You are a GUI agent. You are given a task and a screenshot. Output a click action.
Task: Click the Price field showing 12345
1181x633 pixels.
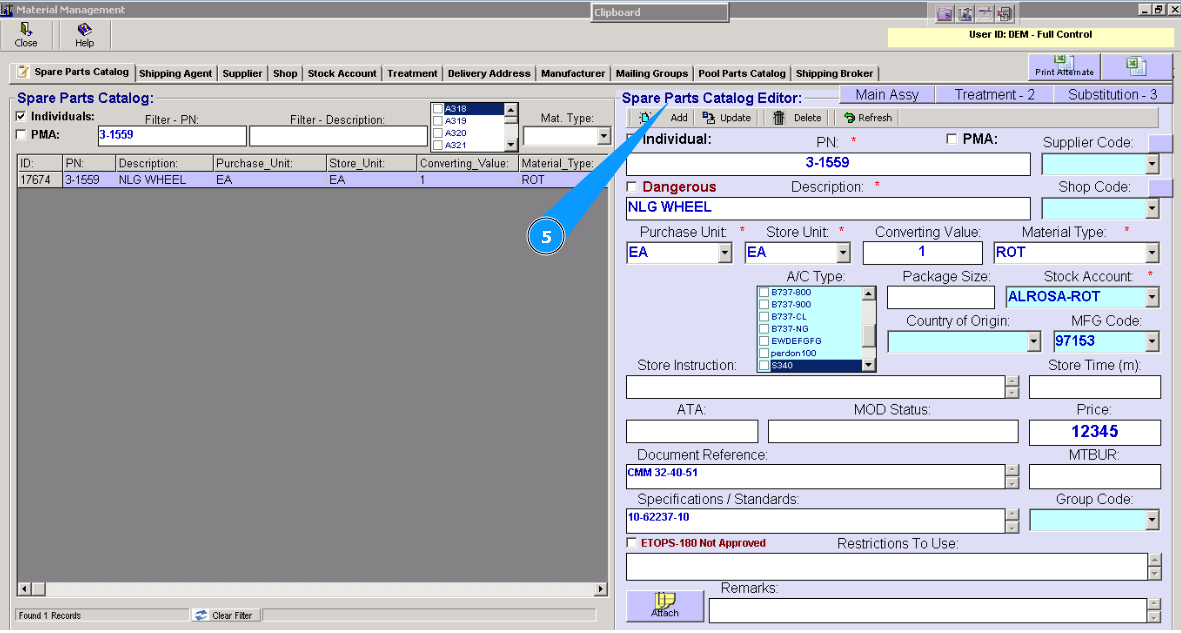(1094, 432)
